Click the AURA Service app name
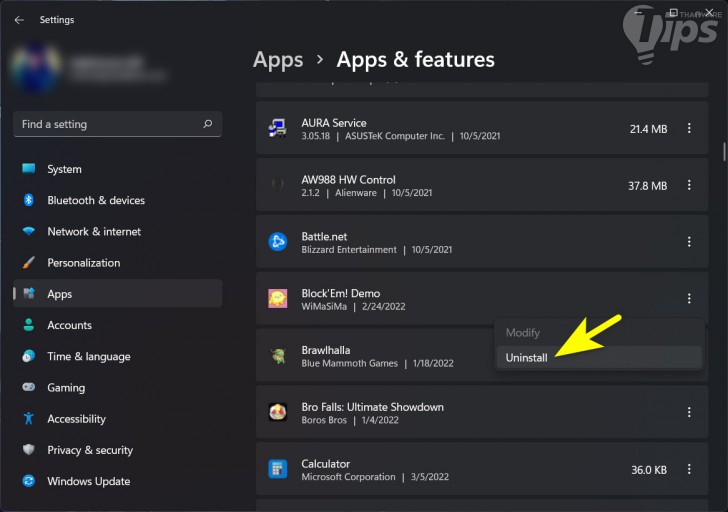Viewport: 728px width, 512px height. 334,123
